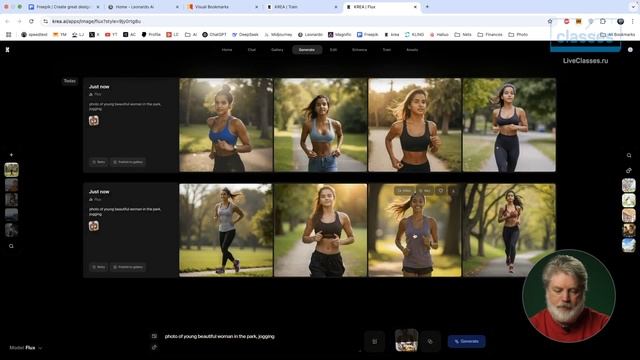
Task: Select the first session thumbnail in left sidebar
Action: (x=11, y=170)
